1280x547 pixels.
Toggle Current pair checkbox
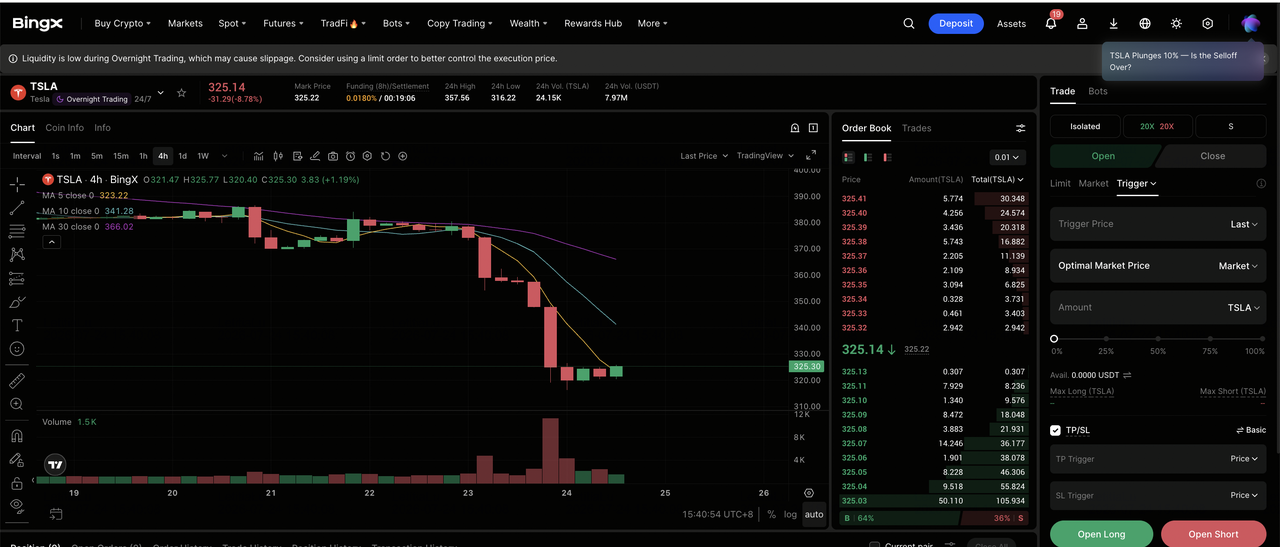[875, 545]
